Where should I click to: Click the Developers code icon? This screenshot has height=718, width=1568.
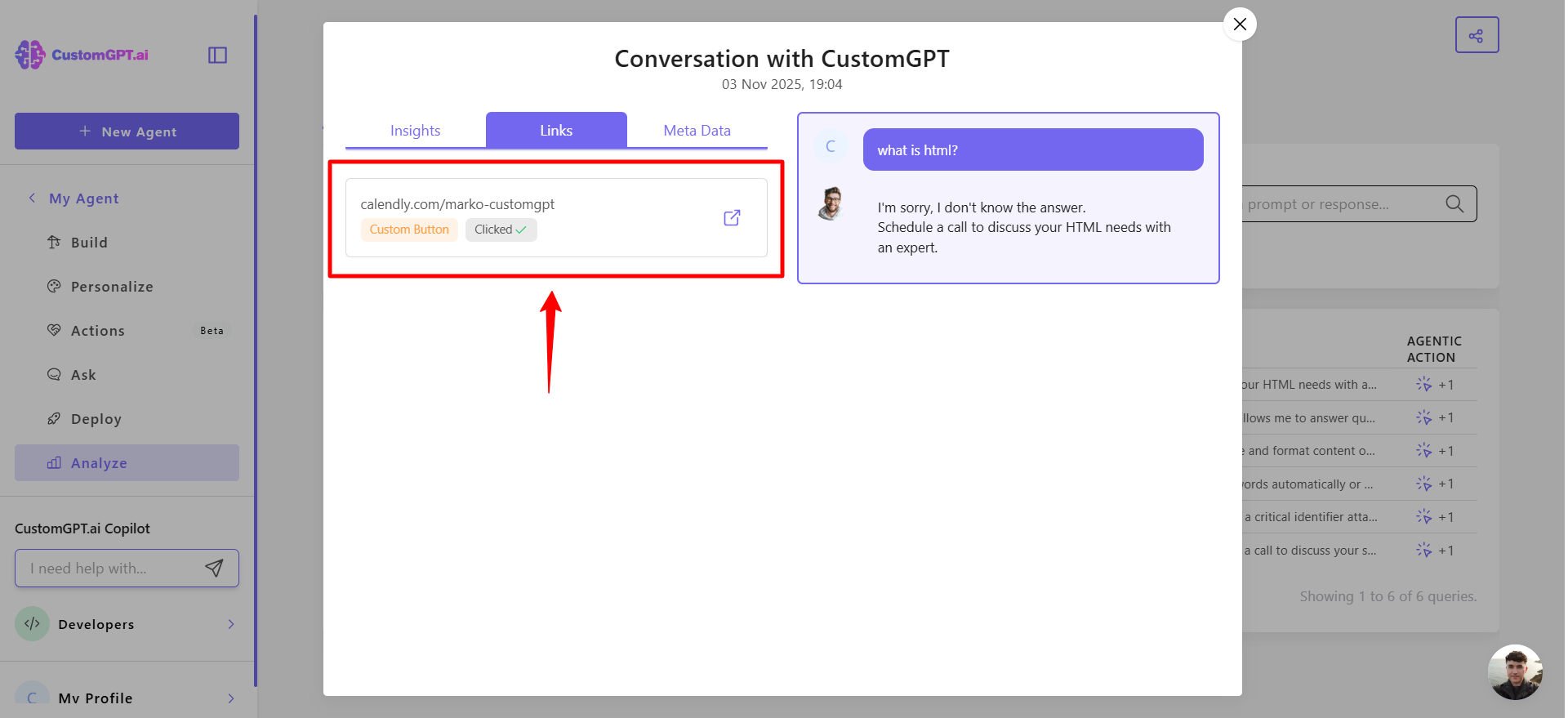(x=32, y=624)
